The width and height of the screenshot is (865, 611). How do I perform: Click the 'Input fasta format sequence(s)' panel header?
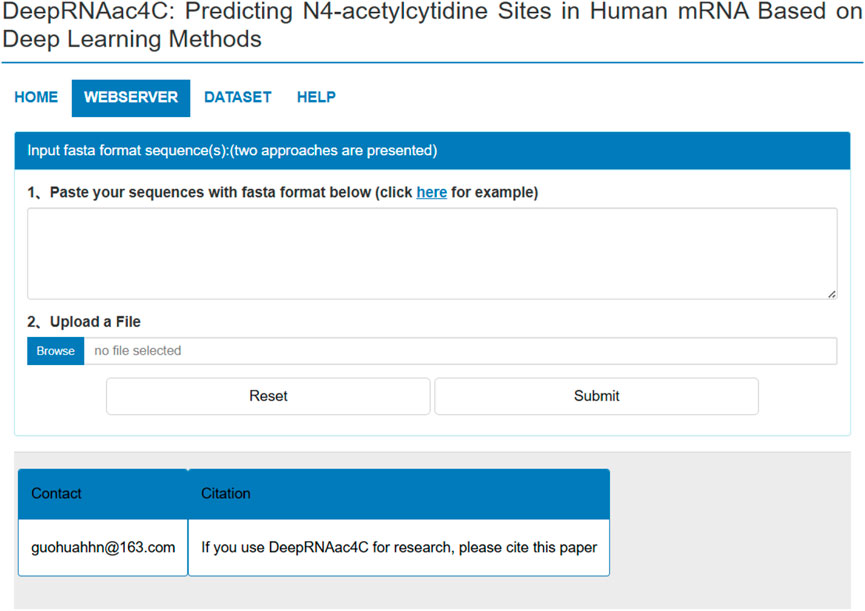pyautogui.click(x=232, y=151)
